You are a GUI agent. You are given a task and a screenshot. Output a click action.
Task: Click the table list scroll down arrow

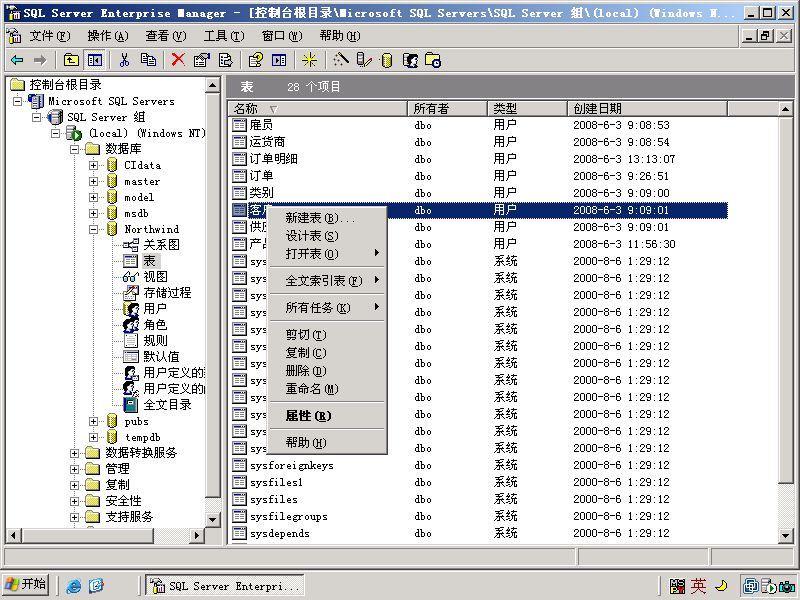(x=785, y=535)
